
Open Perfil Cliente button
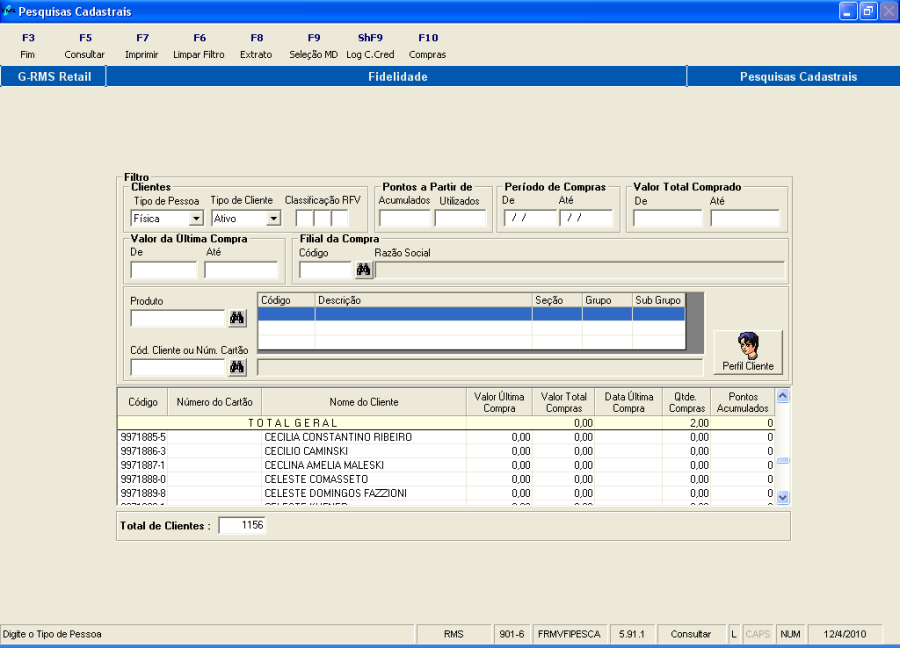click(748, 352)
